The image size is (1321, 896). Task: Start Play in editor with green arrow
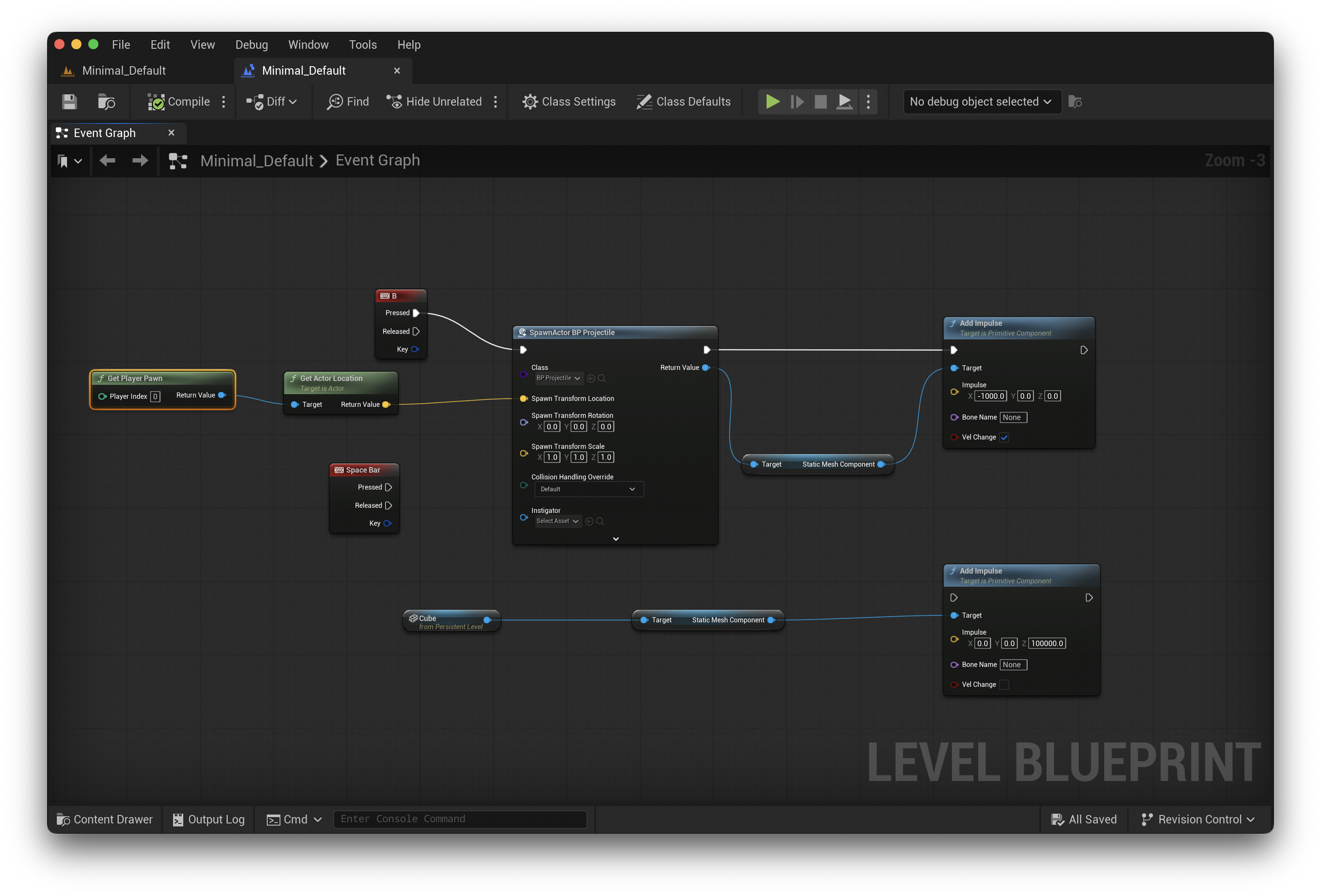click(772, 102)
